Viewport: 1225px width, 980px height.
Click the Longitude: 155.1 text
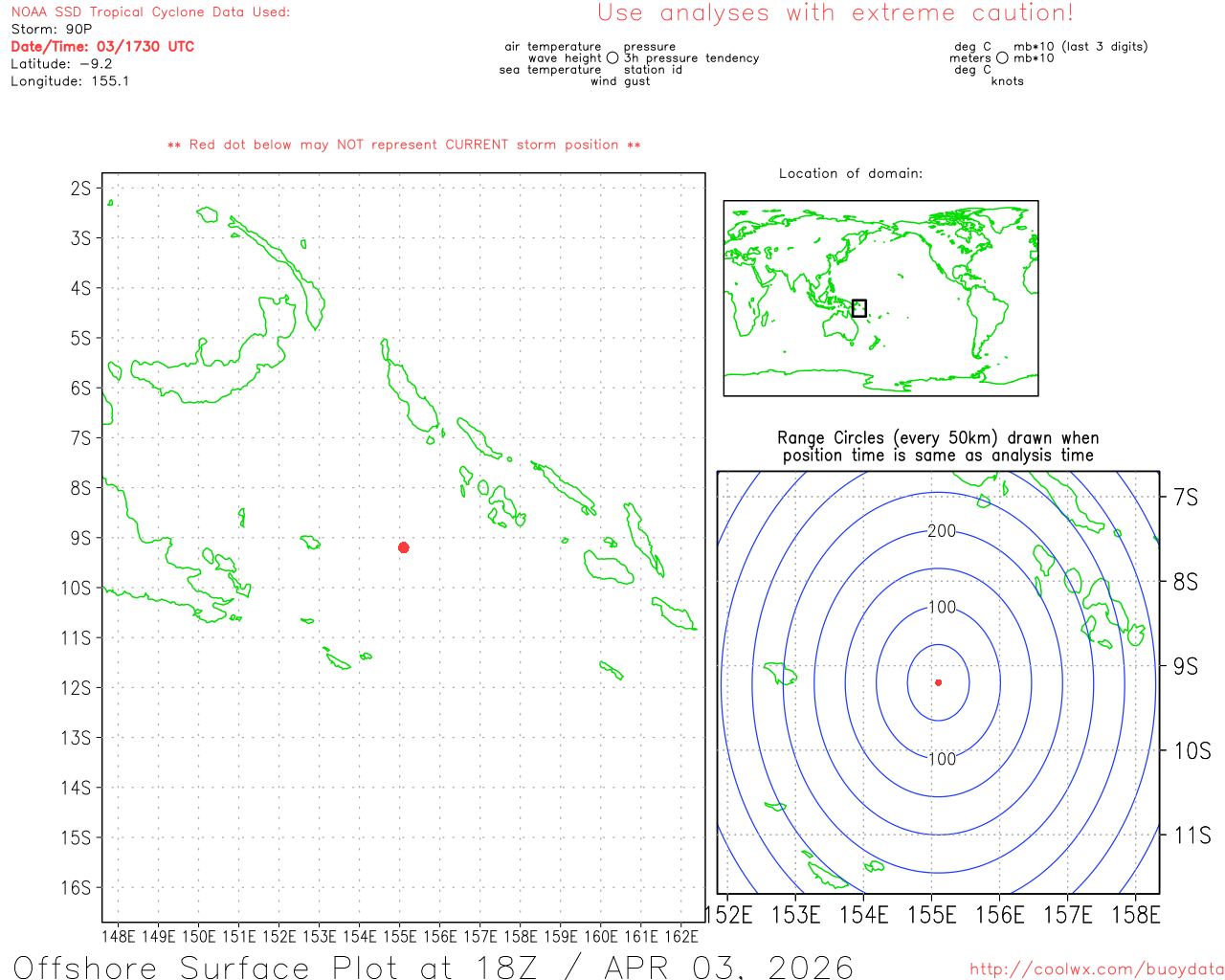tap(70, 81)
